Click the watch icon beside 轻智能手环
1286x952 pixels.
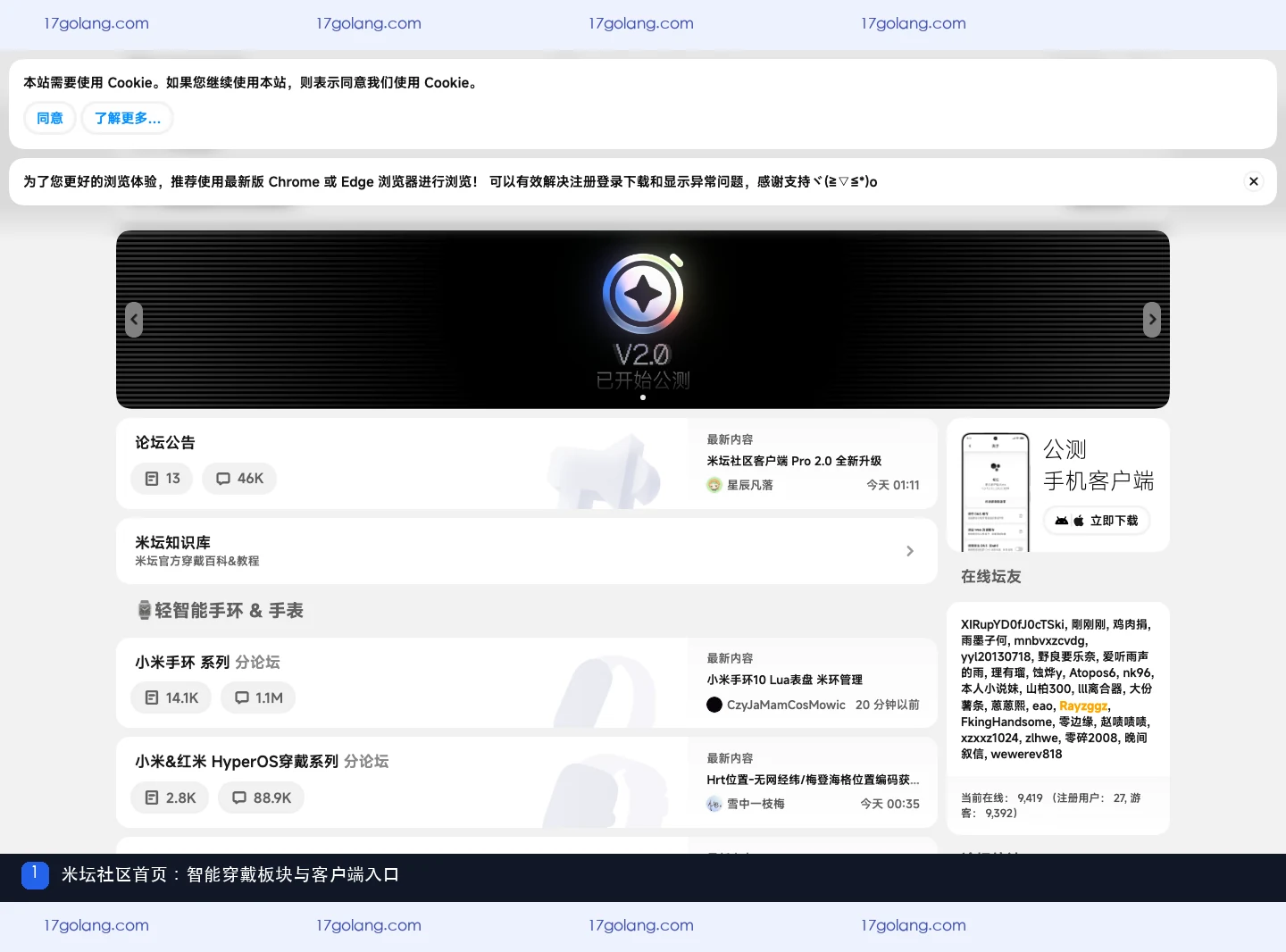pyautogui.click(x=145, y=610)
